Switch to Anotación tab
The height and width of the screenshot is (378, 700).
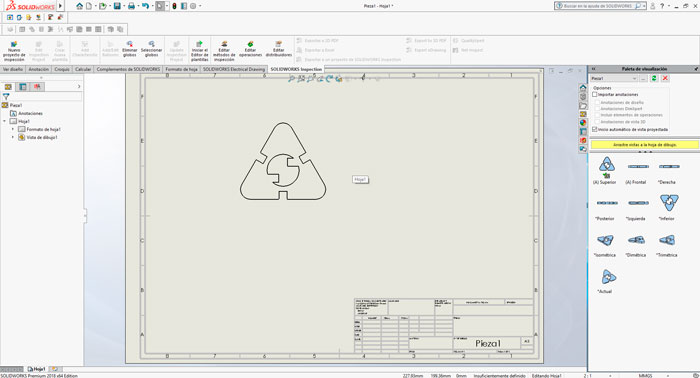(39, 70)
